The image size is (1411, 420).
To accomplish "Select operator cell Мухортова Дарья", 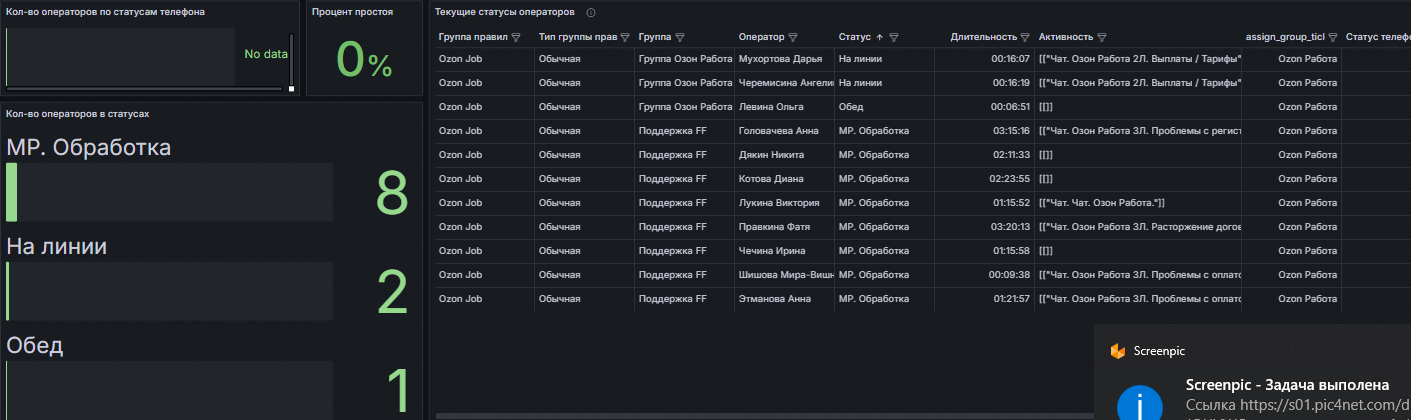I will (x=784, y=59).
